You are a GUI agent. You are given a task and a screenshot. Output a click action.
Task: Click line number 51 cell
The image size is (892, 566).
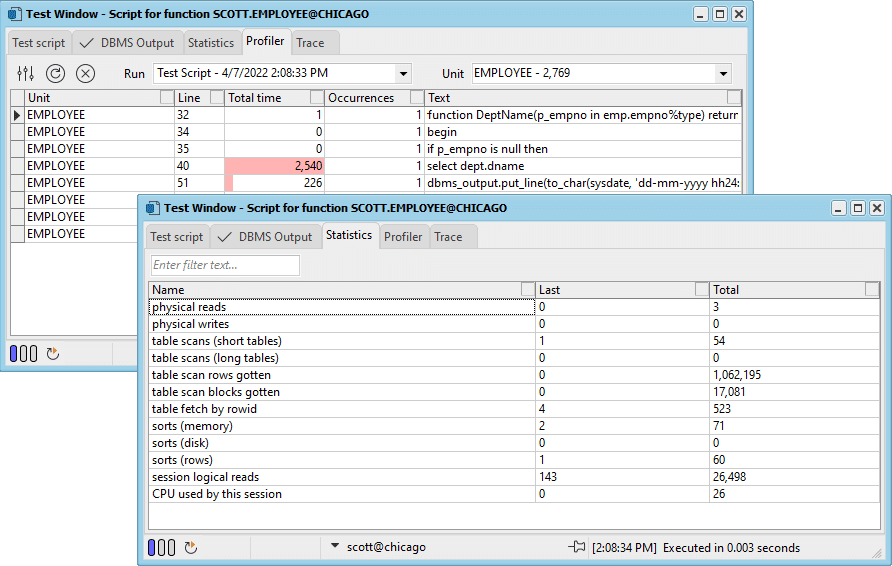199,183
